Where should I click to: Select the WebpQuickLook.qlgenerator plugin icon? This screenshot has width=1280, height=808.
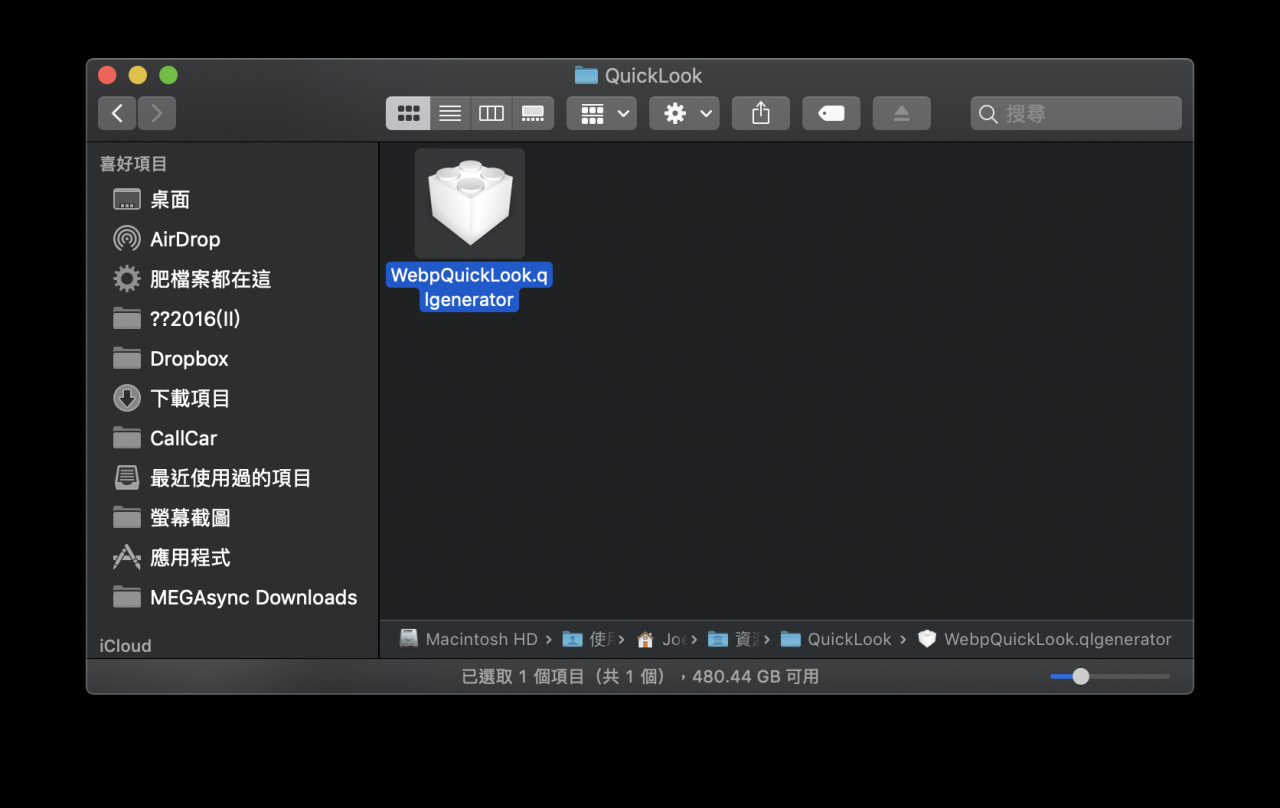[470, 204]
